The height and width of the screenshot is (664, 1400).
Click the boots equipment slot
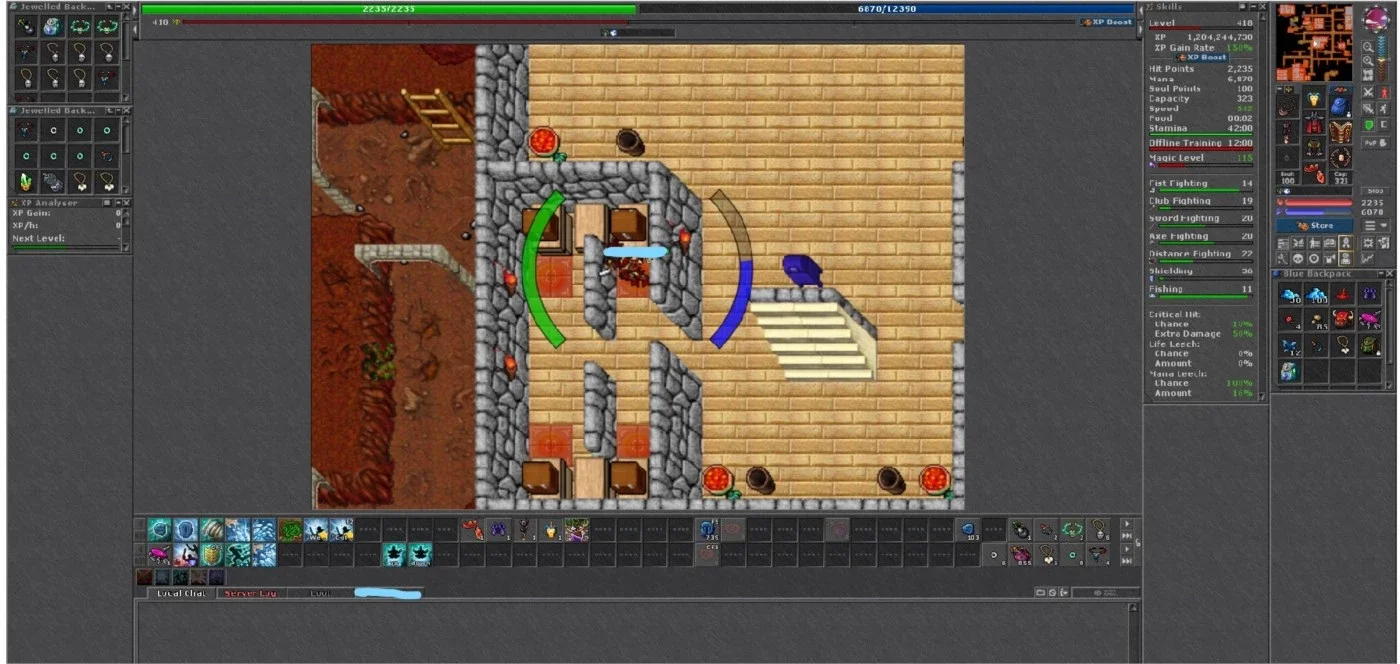pyautogui.click(x=1315, y=175)
